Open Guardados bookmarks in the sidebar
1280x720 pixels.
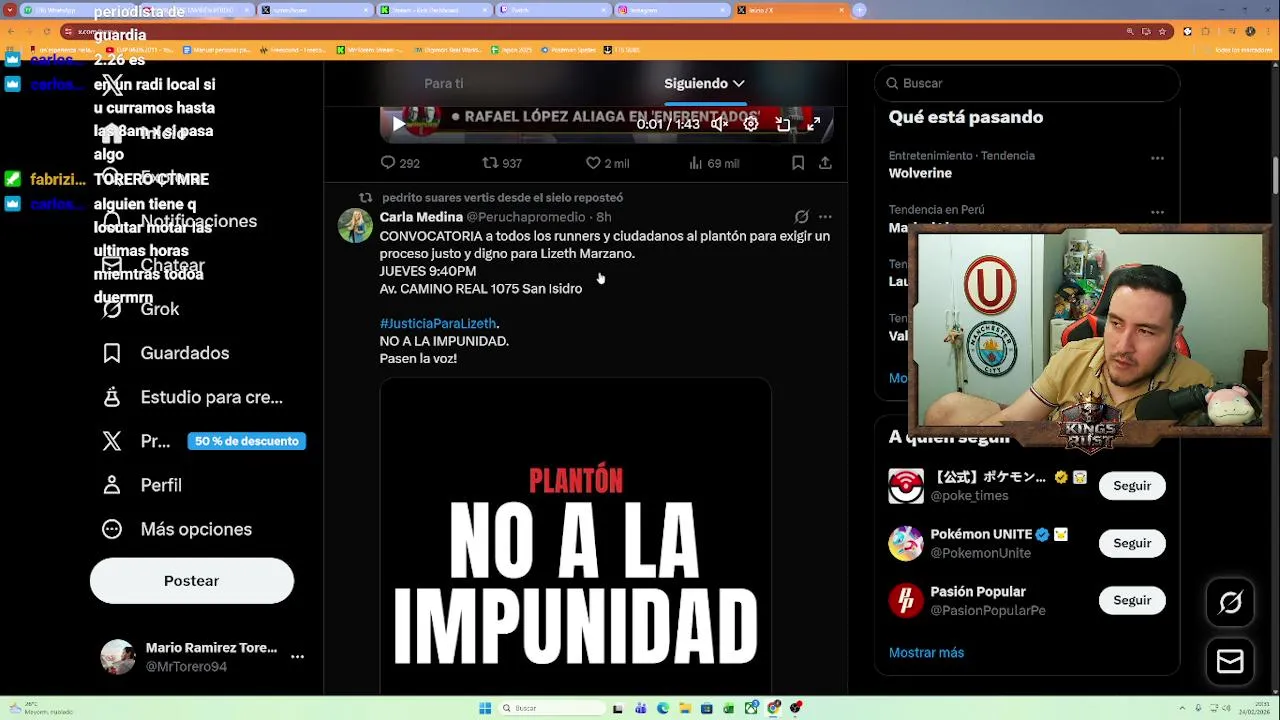click(x=166, y=353)
